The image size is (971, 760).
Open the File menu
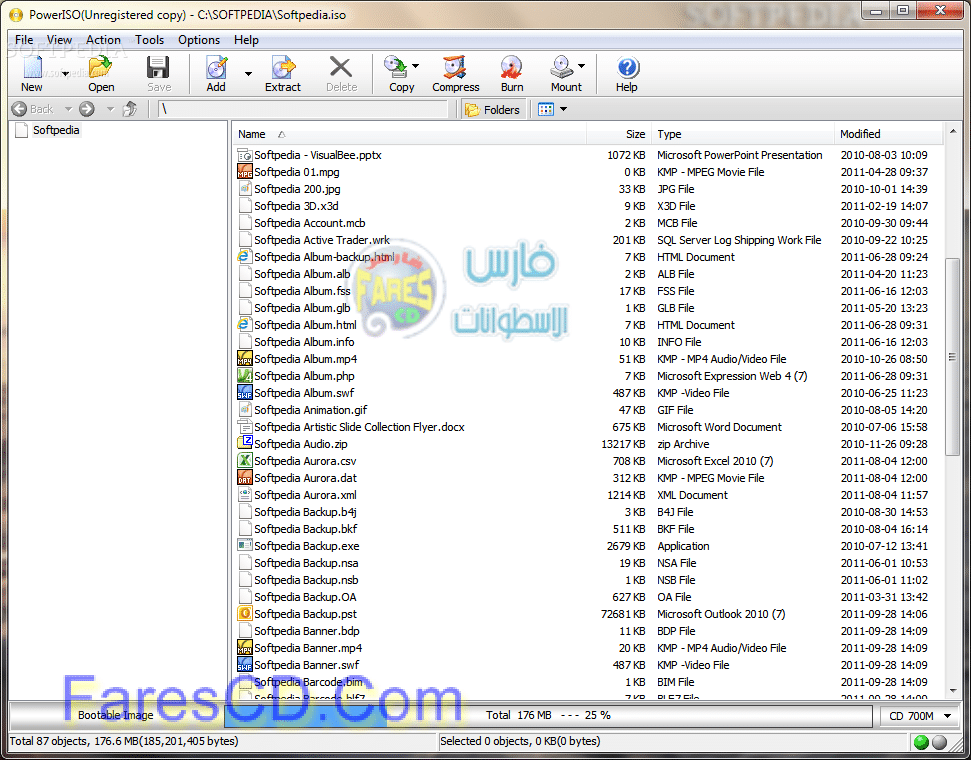[24, 40]
